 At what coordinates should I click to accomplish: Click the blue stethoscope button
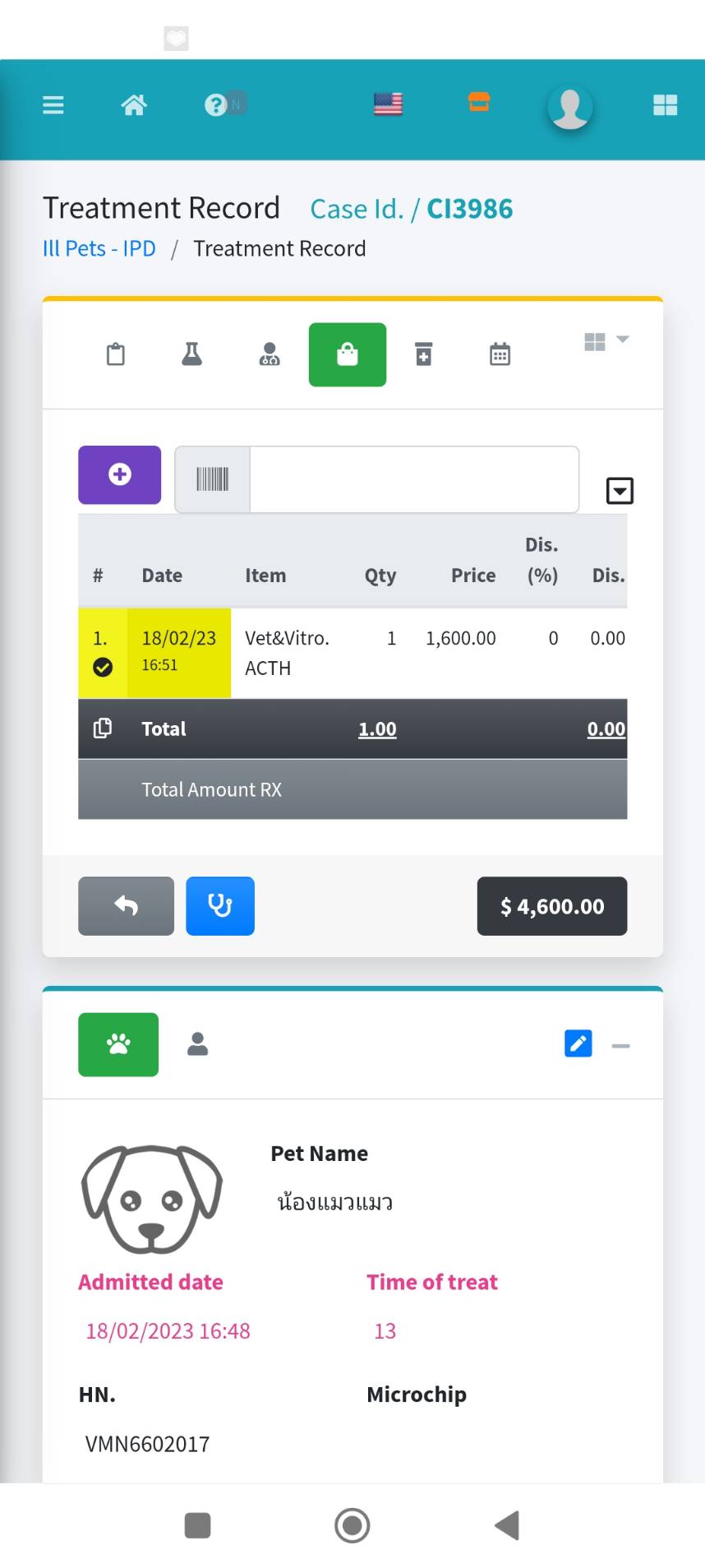(220, 906)
